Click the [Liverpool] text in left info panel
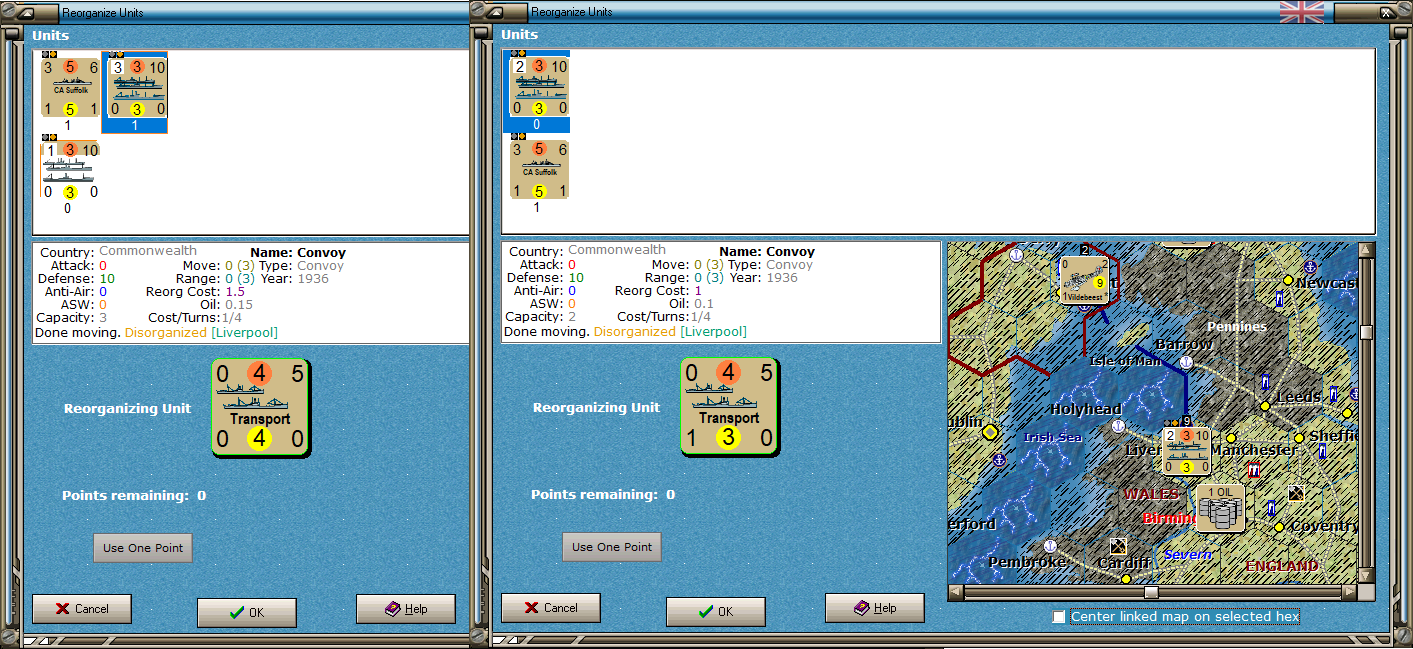 click(x=245, y=332)
